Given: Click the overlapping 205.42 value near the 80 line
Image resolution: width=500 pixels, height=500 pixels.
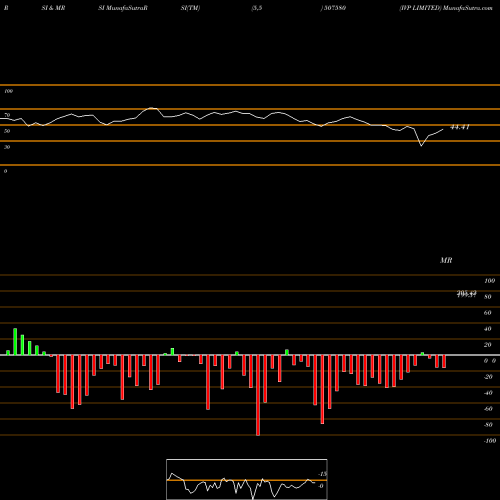Looking at the screenshot, I should (x=466, y=294).
